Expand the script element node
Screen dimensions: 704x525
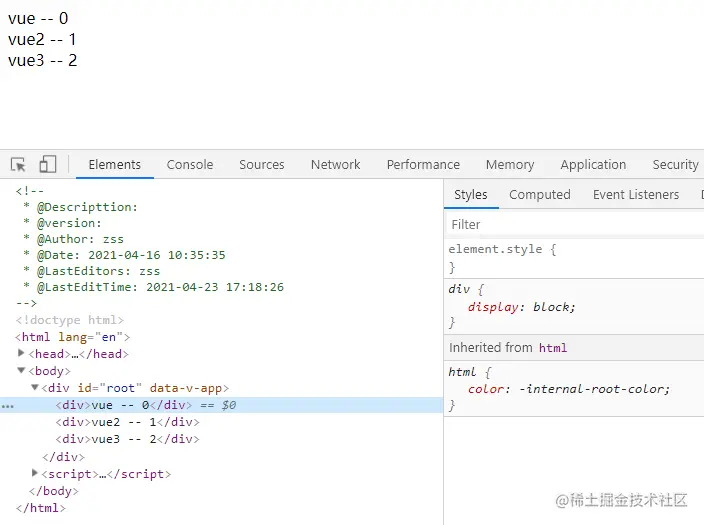click(x=35, y=473)
